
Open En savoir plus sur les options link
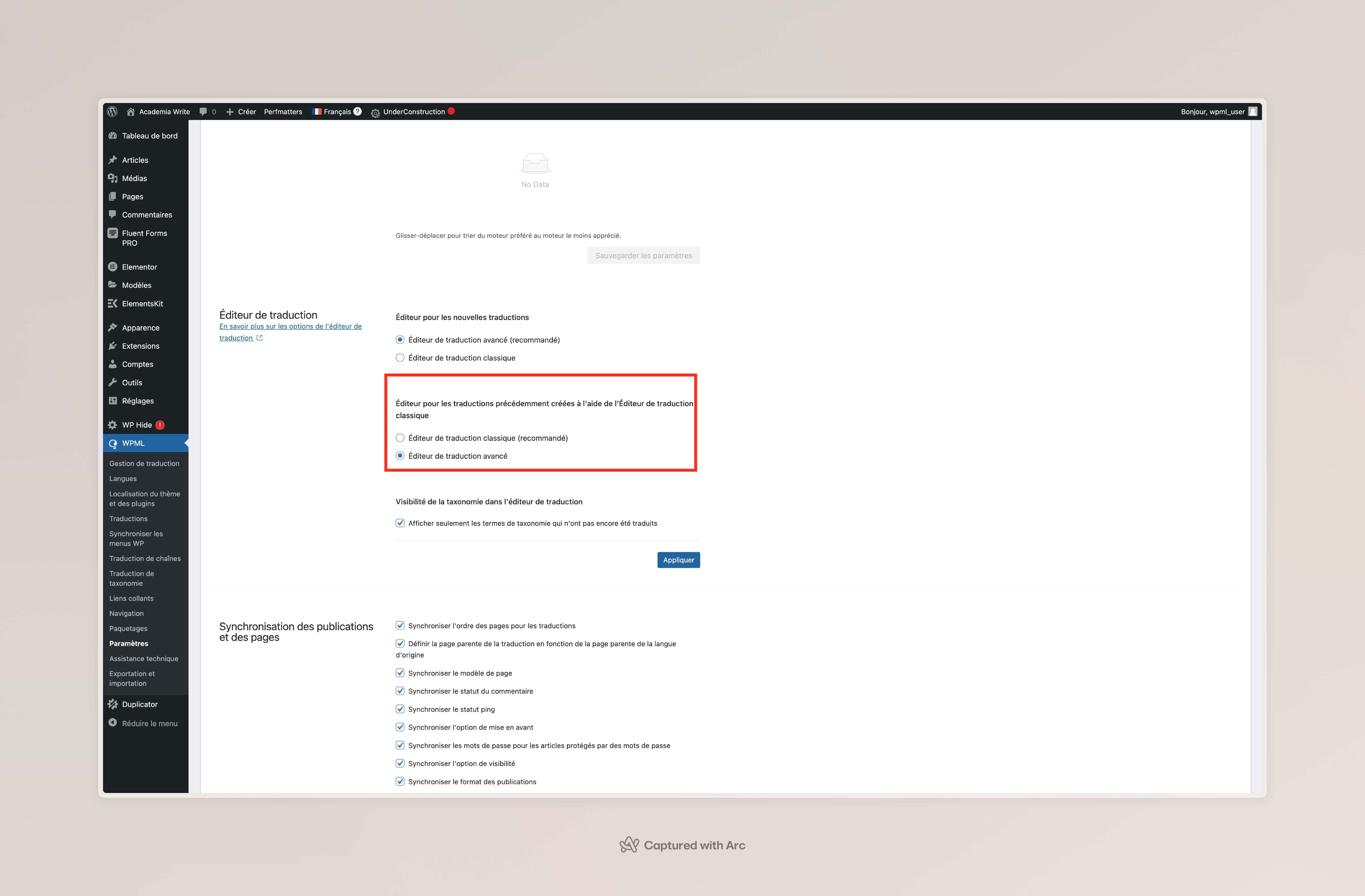click(x=290, y=332)
